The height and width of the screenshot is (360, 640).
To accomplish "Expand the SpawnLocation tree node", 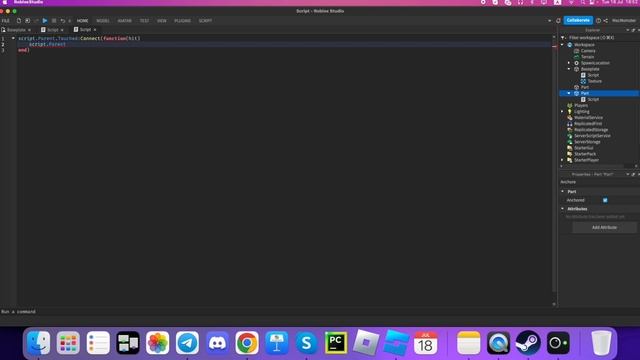I will tap(569, 63).
